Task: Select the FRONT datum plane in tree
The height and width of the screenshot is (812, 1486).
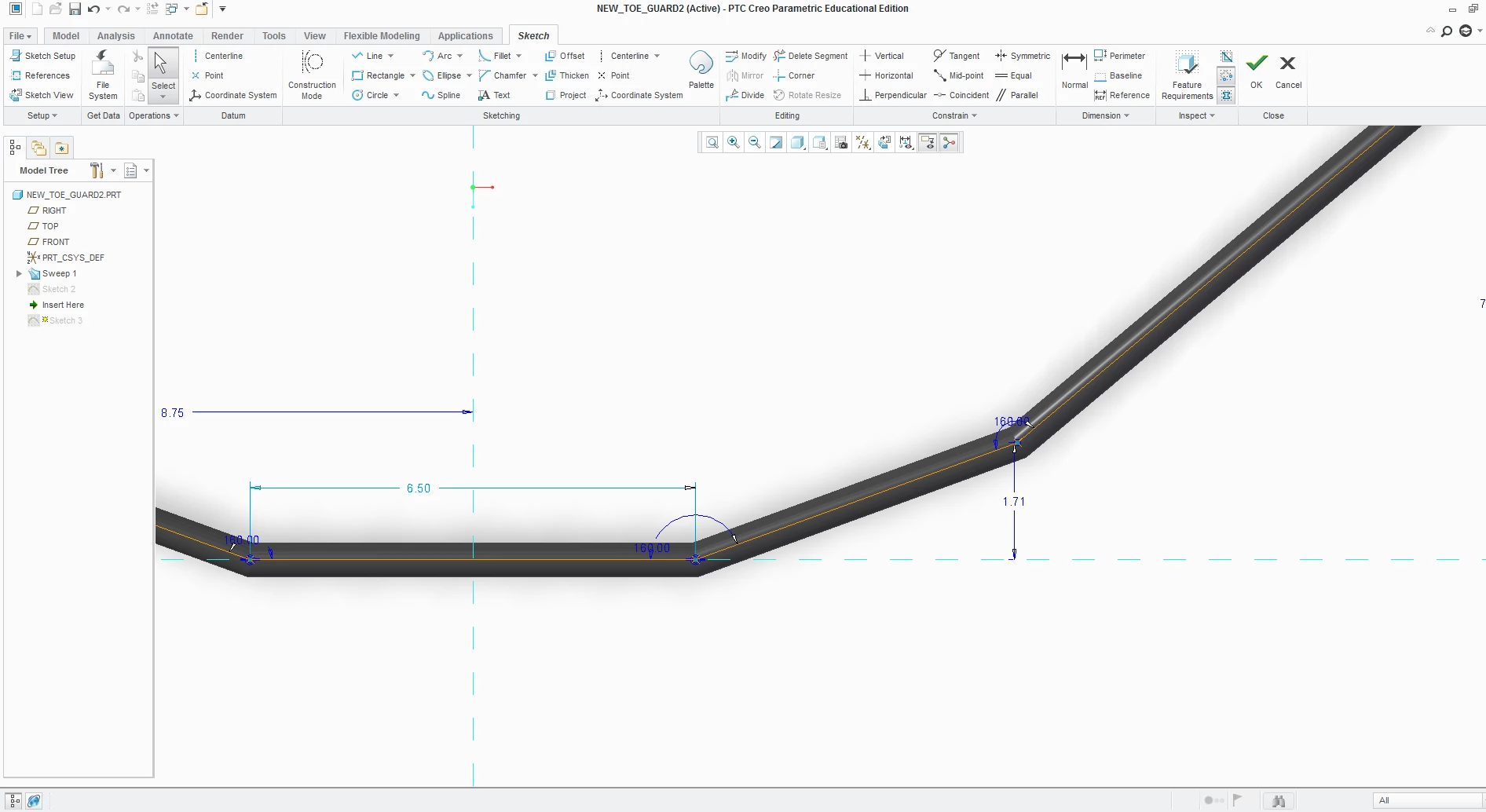Action: (49, 242)
